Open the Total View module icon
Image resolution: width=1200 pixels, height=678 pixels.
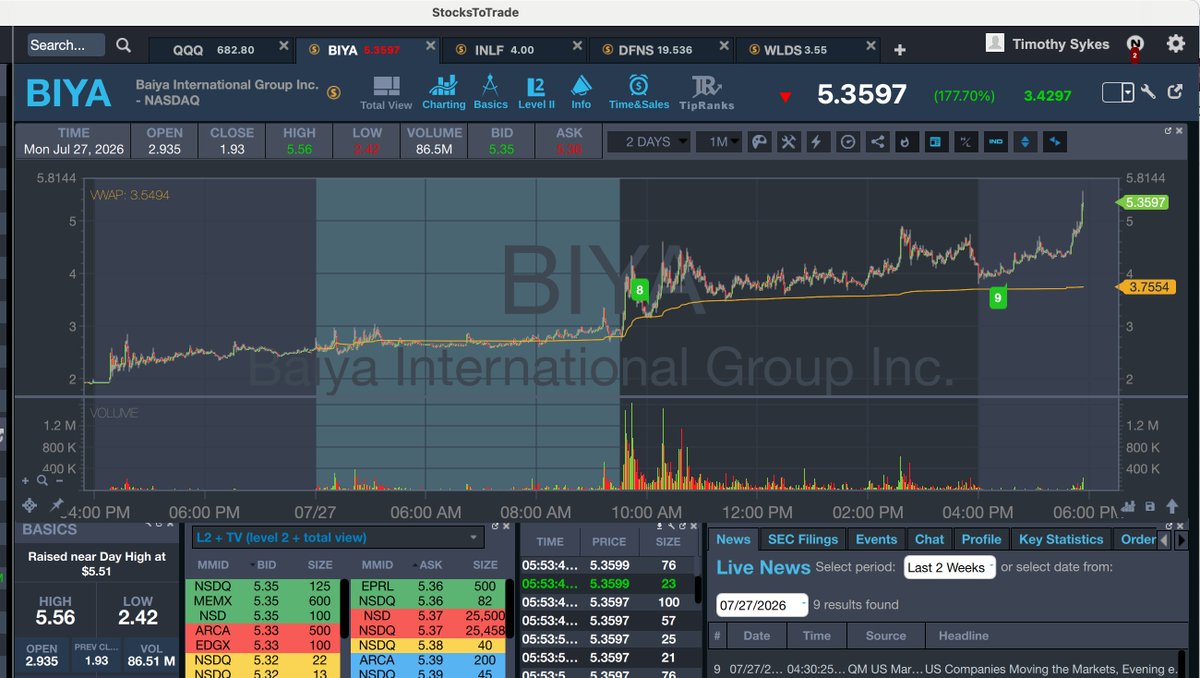pyautogui.click(x=386, y=92)
